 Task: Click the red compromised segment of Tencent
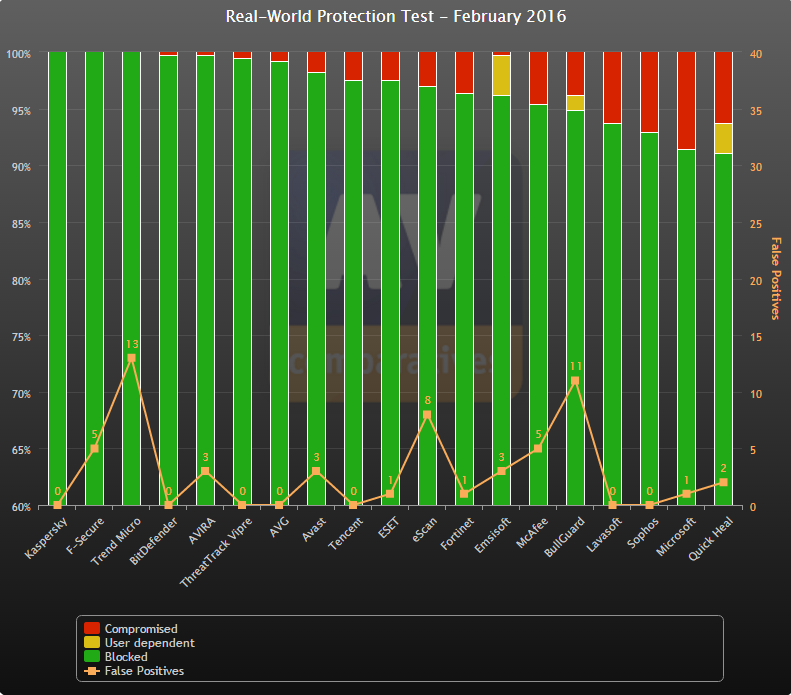(353, 66)
